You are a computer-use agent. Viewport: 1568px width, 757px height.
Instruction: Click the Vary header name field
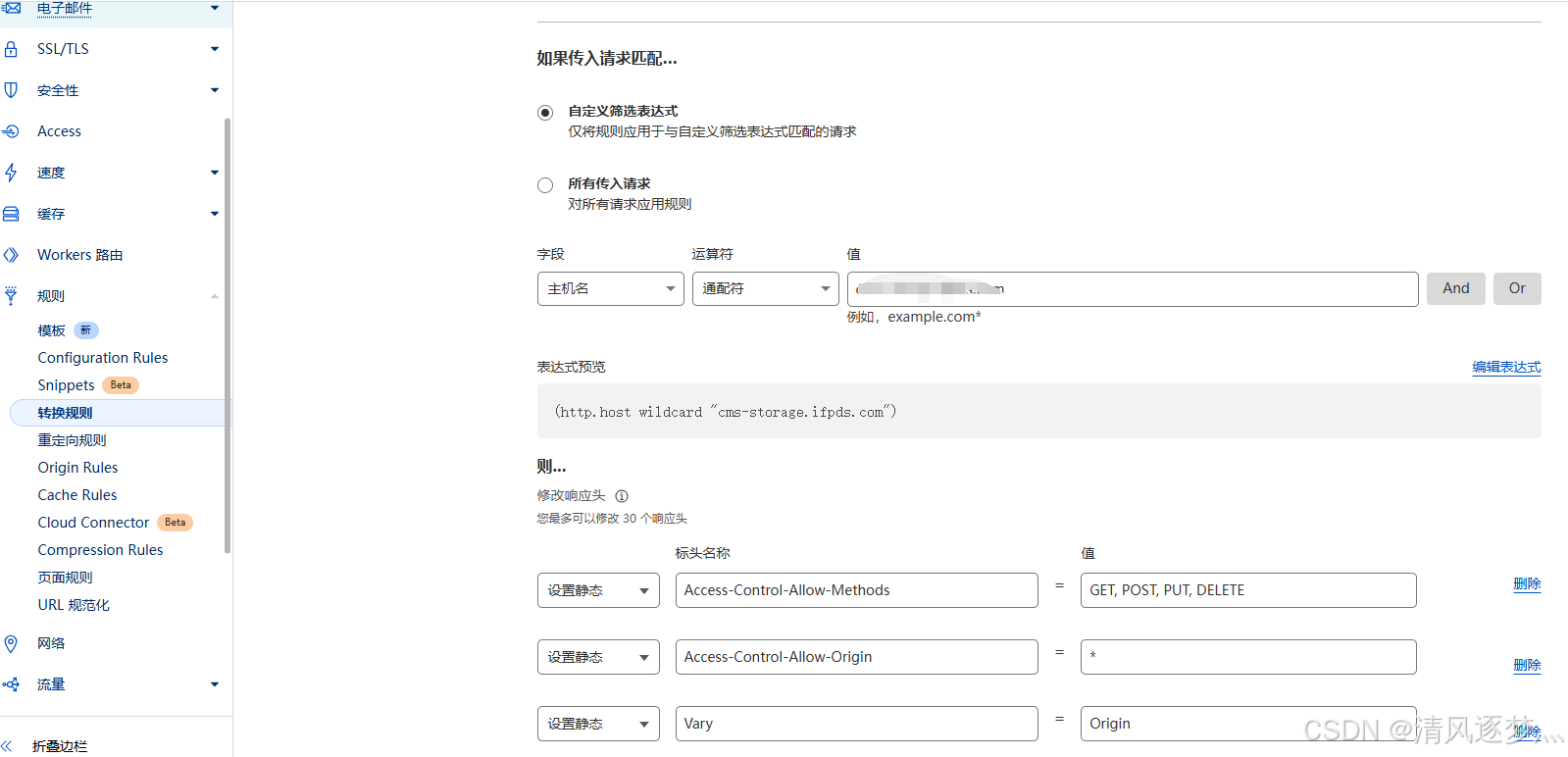tap(857, 724)
